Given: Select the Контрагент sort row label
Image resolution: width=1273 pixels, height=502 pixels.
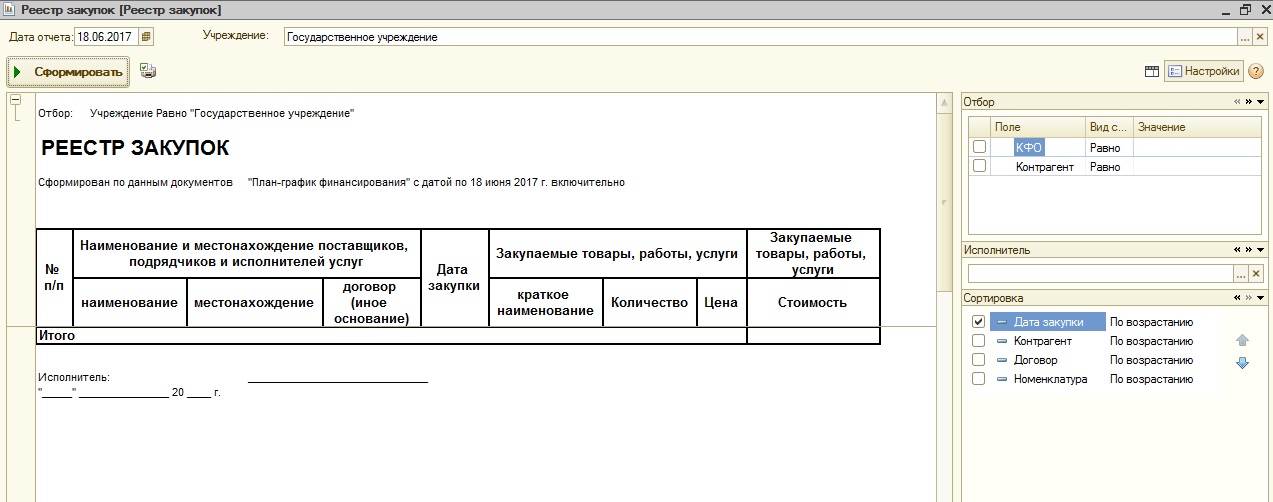Looking at the screenshot, I should point(1043,341).
